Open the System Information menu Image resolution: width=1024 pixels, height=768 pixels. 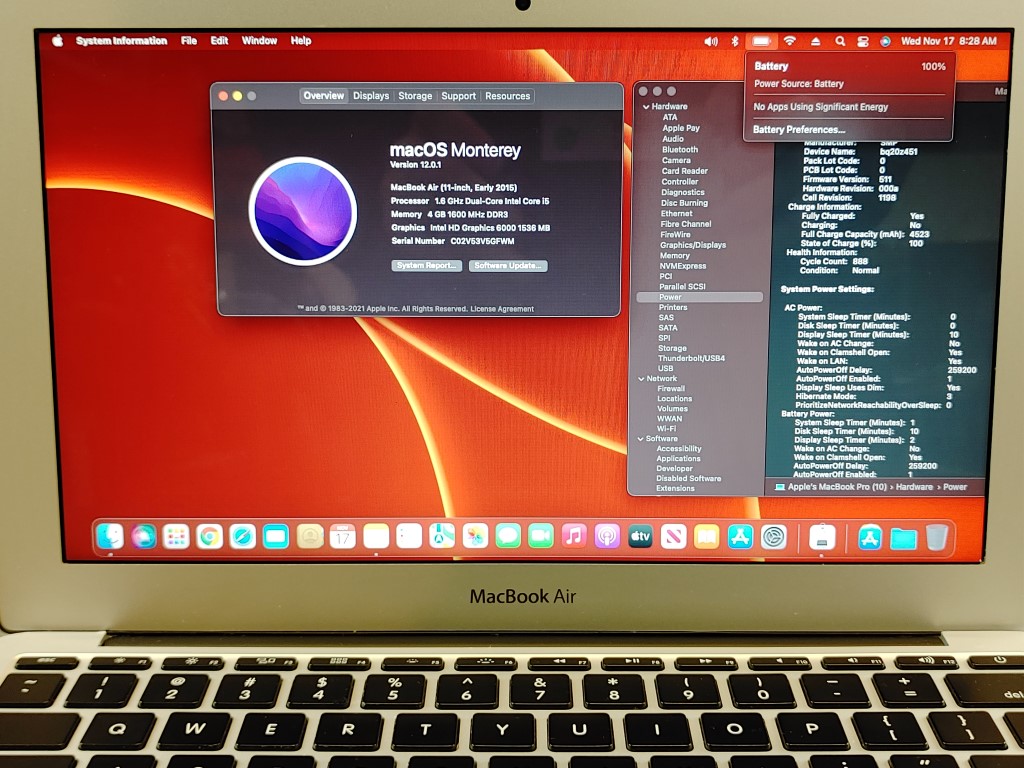click(121, 40)
